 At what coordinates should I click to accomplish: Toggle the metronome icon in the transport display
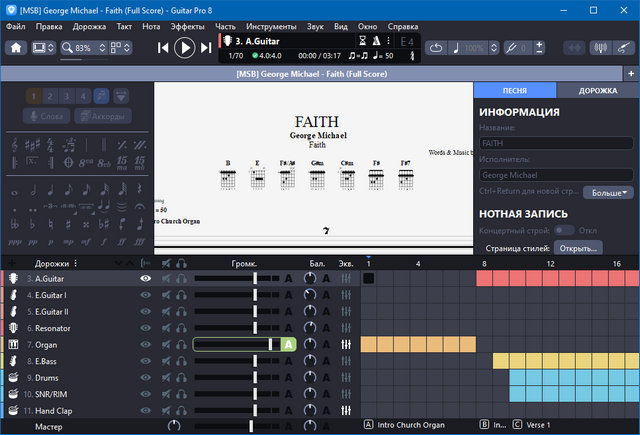[x=376, y=41]
